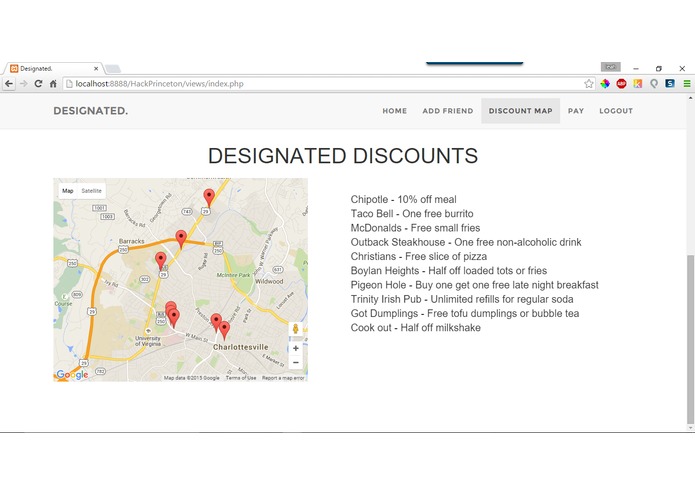This screenshot has height=494, width=695.
Task: Click the DESIGNATED. brand logo
Action: 90,111
